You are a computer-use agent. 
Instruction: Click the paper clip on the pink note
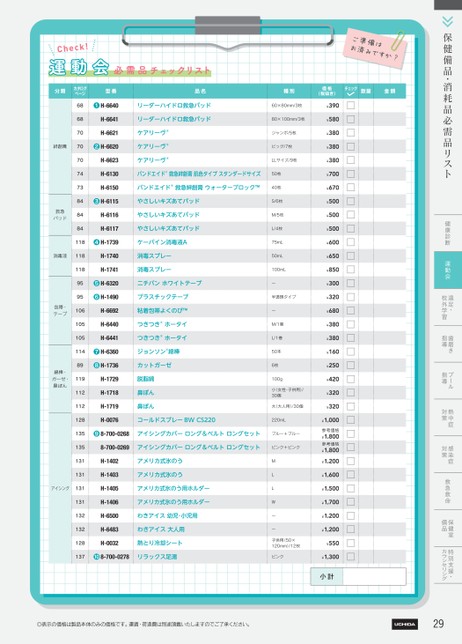[400, 40]
